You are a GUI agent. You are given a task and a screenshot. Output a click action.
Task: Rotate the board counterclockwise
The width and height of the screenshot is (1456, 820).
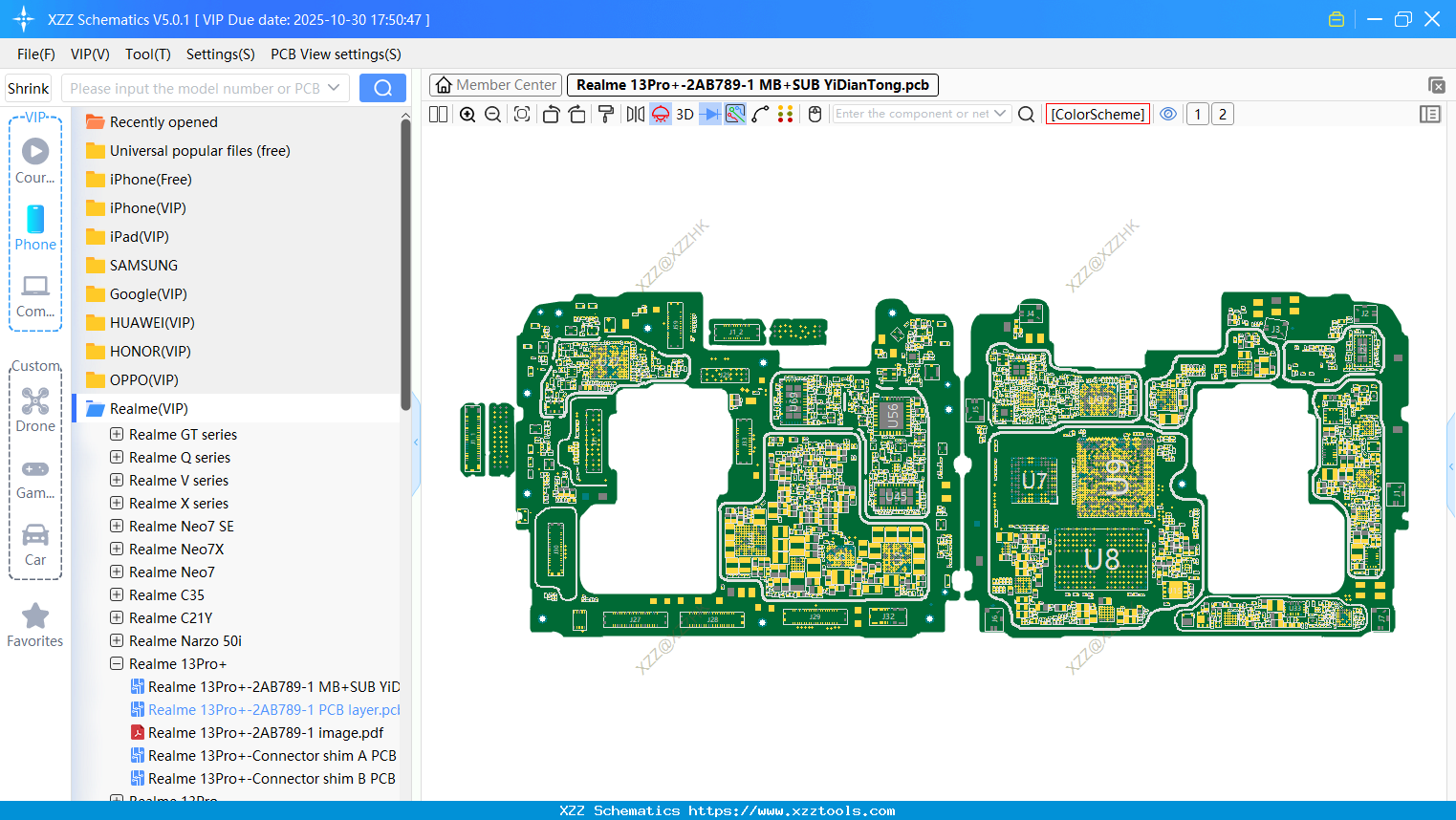(x=551, y=114)
